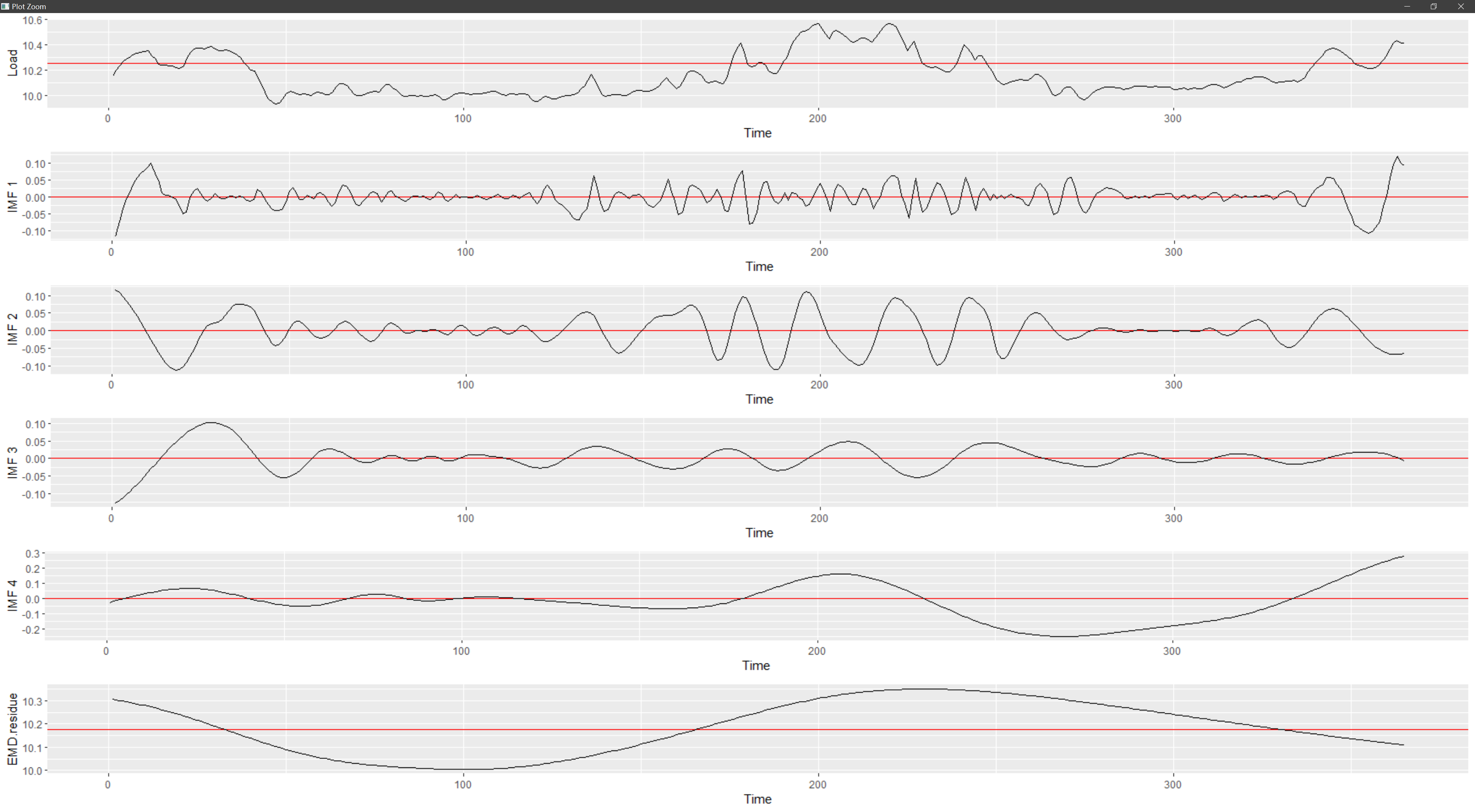1475x812 pixels.
Task: Click the 10.3 tick on the EMD.residue axis
Action: 32,701
